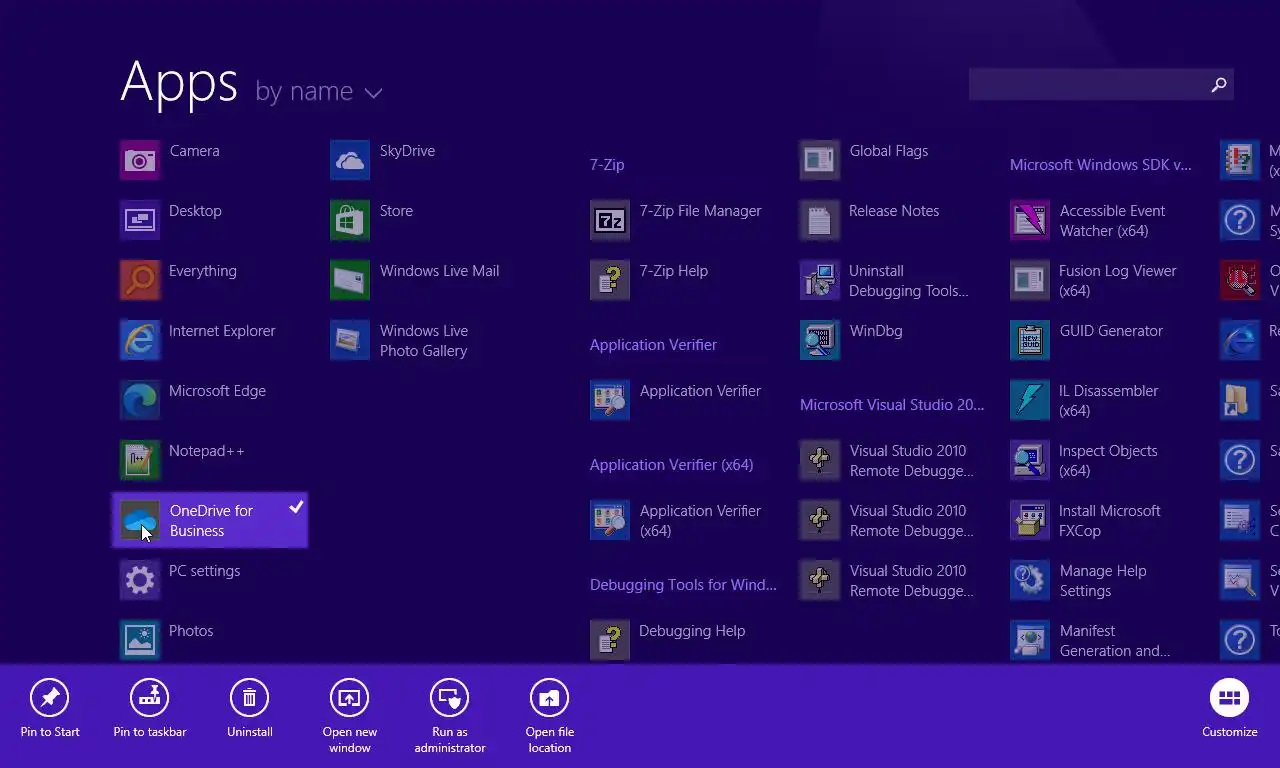The image size is (1280, 768).
Task: Pin to taskbar from the app bar
Action: (x=150, y=709)
